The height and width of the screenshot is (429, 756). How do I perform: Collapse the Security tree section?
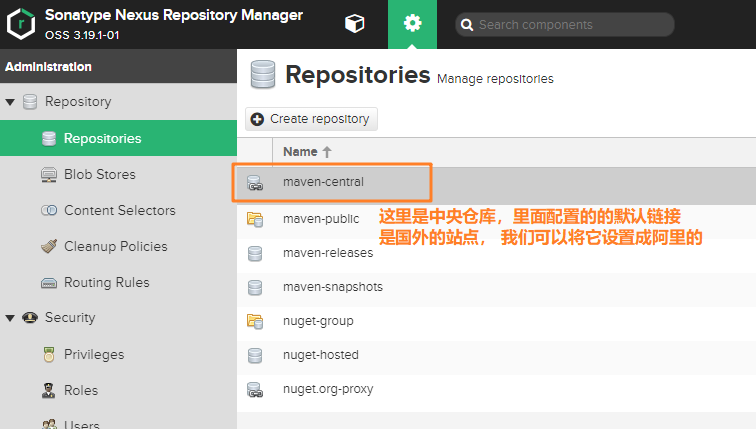tap(10, 318)
